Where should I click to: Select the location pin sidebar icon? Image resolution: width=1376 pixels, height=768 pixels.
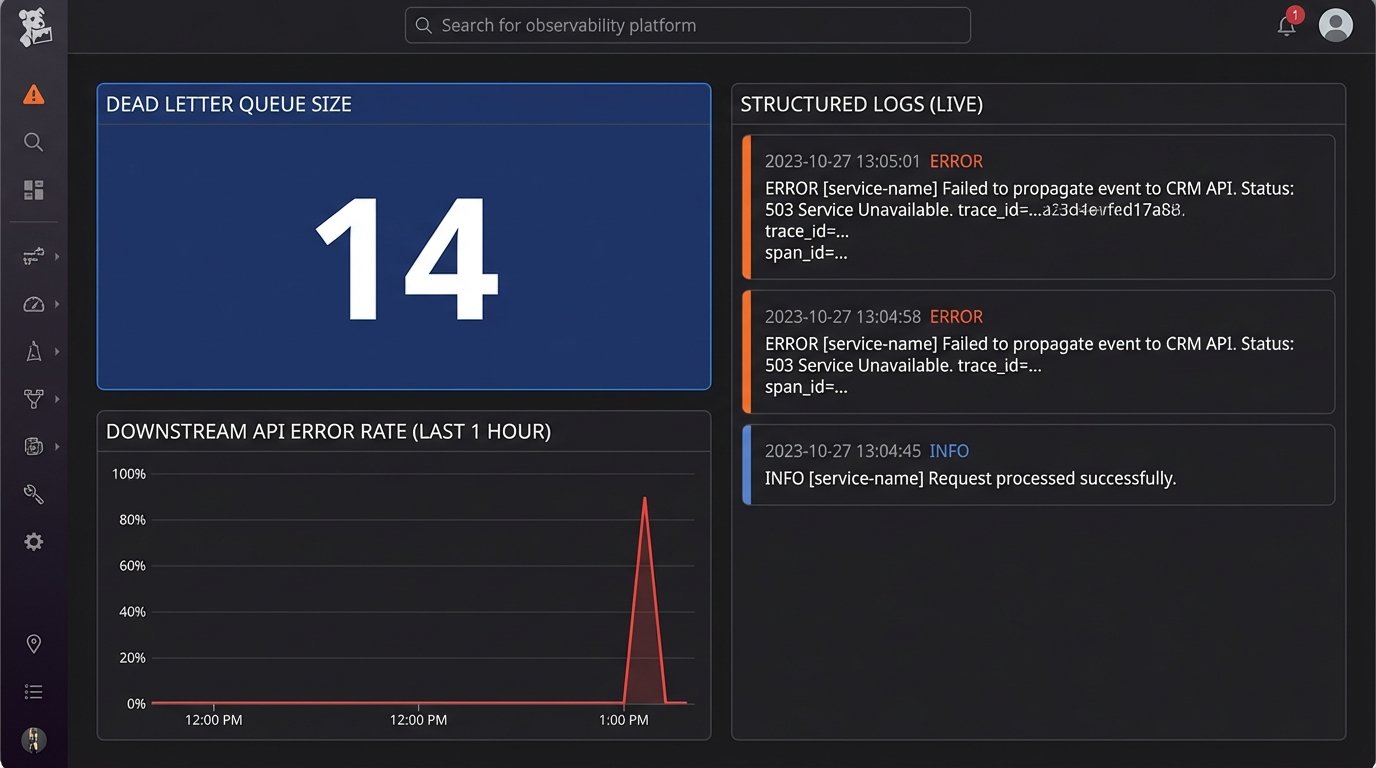coord(33,644)
